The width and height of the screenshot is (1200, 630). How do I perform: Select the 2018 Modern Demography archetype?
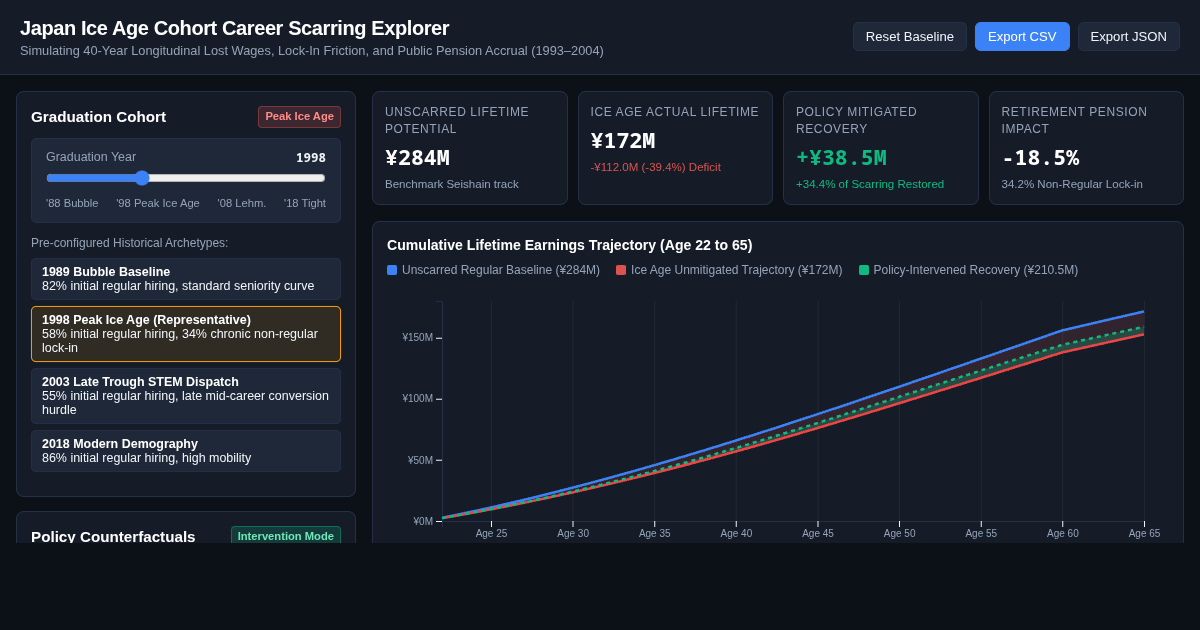tap(186, 451)
